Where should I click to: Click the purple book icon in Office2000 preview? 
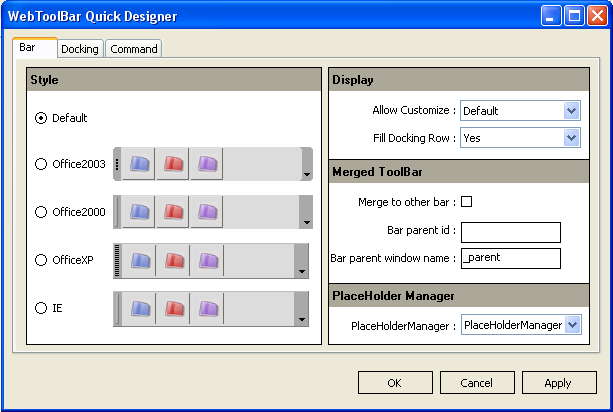207,212
